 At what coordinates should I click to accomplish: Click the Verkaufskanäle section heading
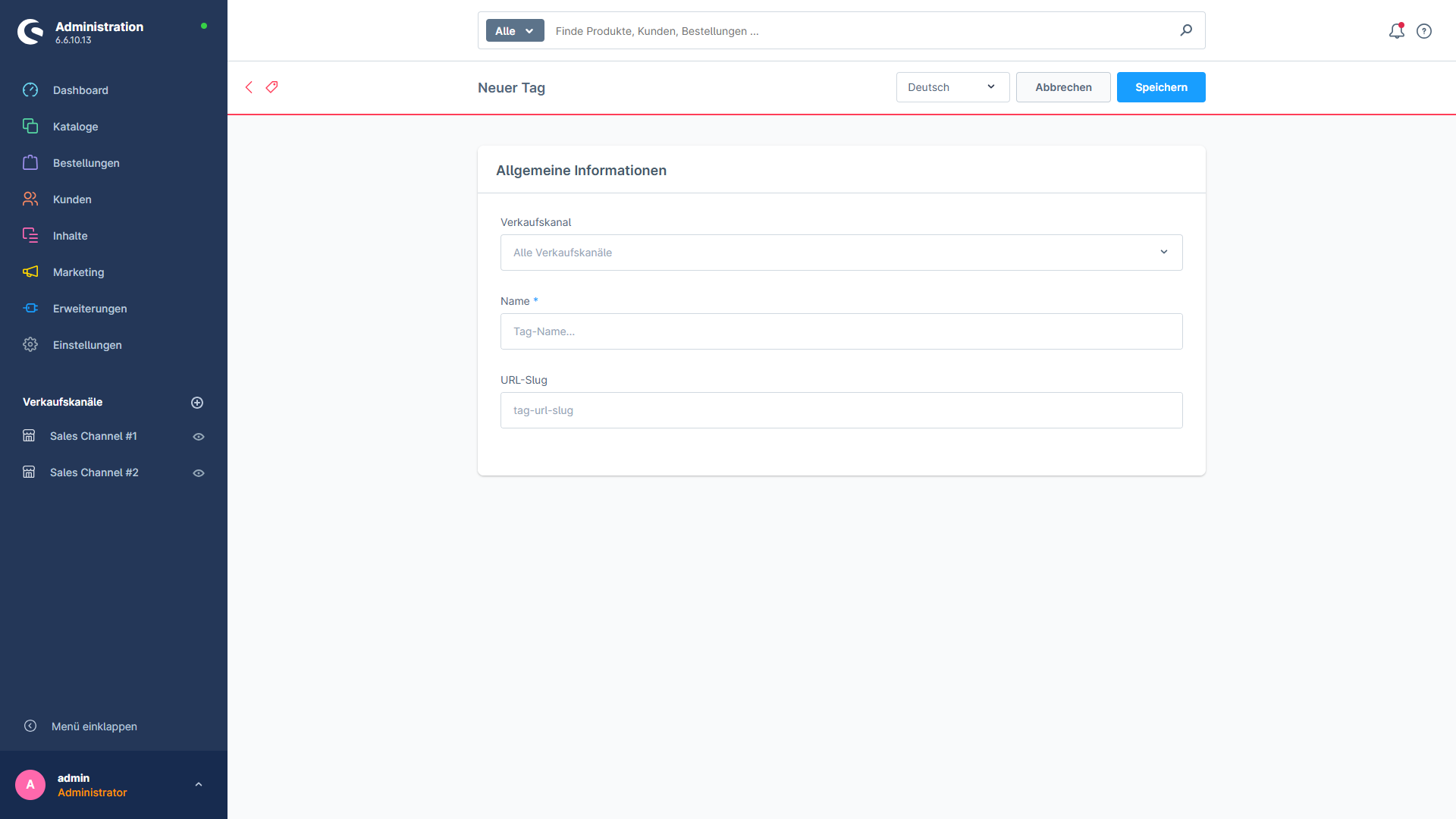pos(62,402)
